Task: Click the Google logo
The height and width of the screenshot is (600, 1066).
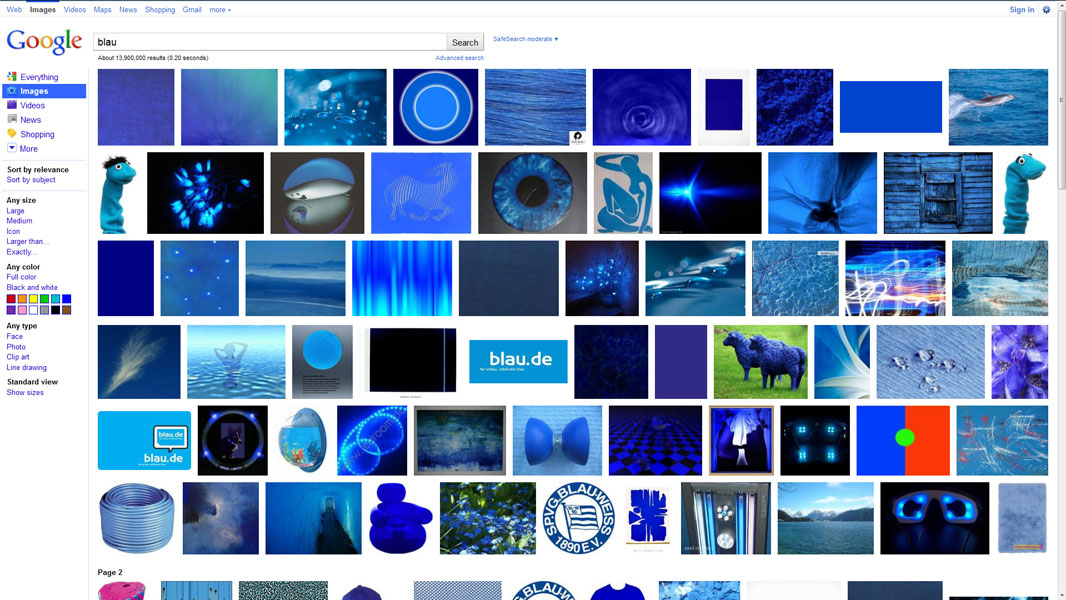Action: [x=44, y=42]
